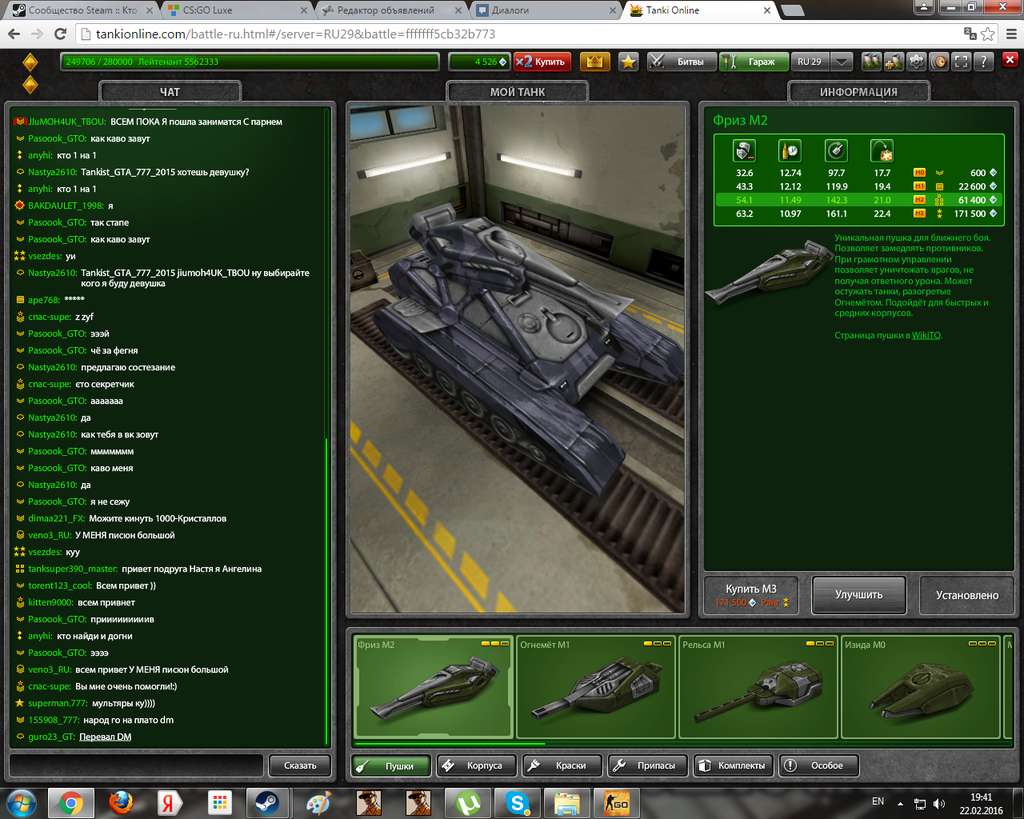This screenshot has width=1024, height=819.
Task: Open the Комплекты category tab
Action: point(733,765)
